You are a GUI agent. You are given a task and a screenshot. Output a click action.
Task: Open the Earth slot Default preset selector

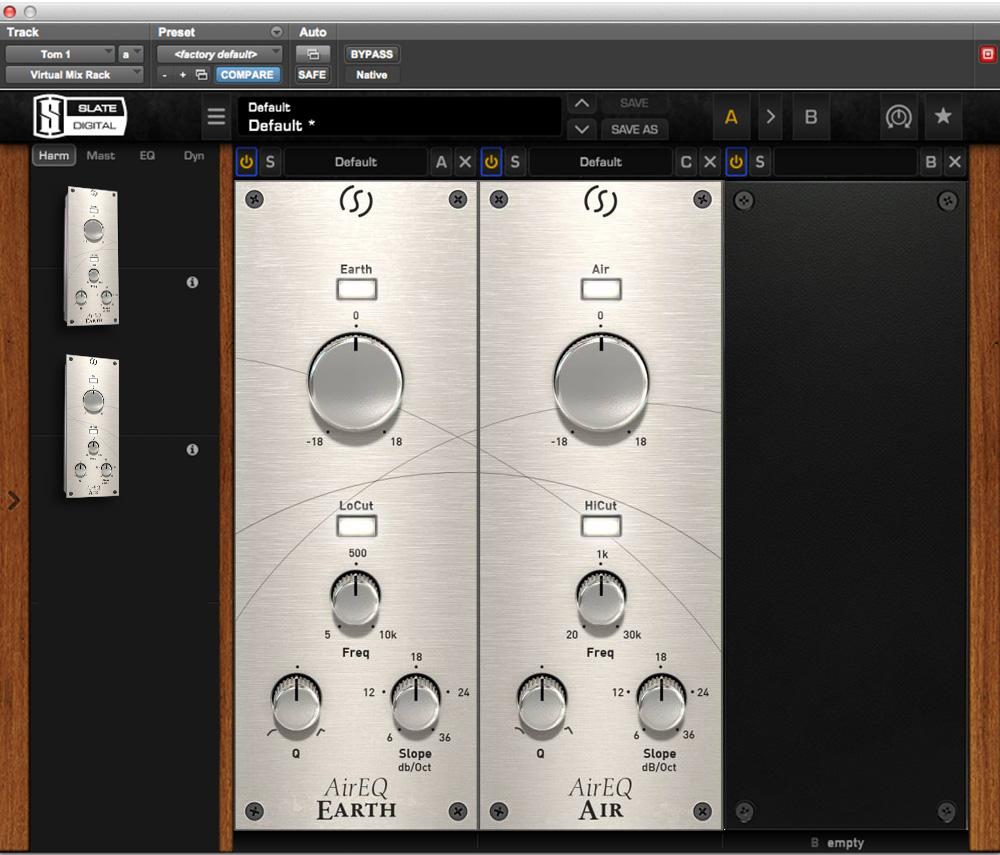pos(356,162)
